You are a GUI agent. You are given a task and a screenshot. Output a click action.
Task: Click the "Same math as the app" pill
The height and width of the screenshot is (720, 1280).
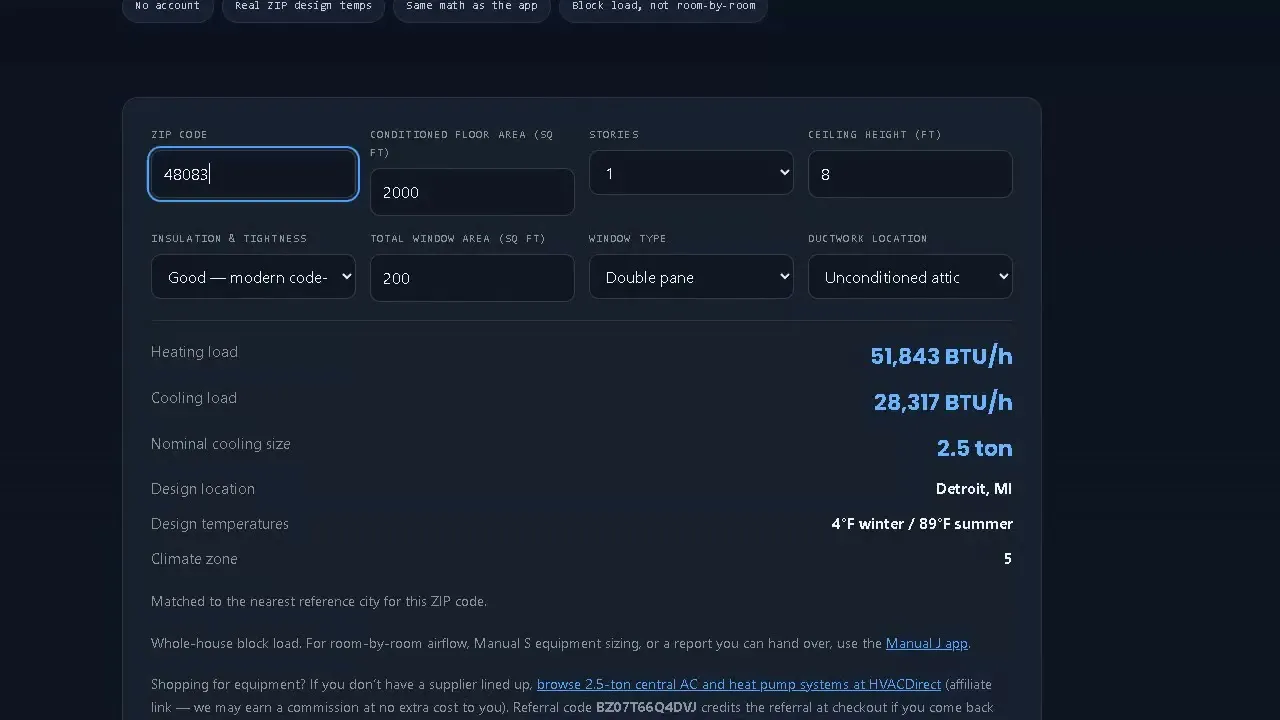pyautogui.click(x=472, y=6)
